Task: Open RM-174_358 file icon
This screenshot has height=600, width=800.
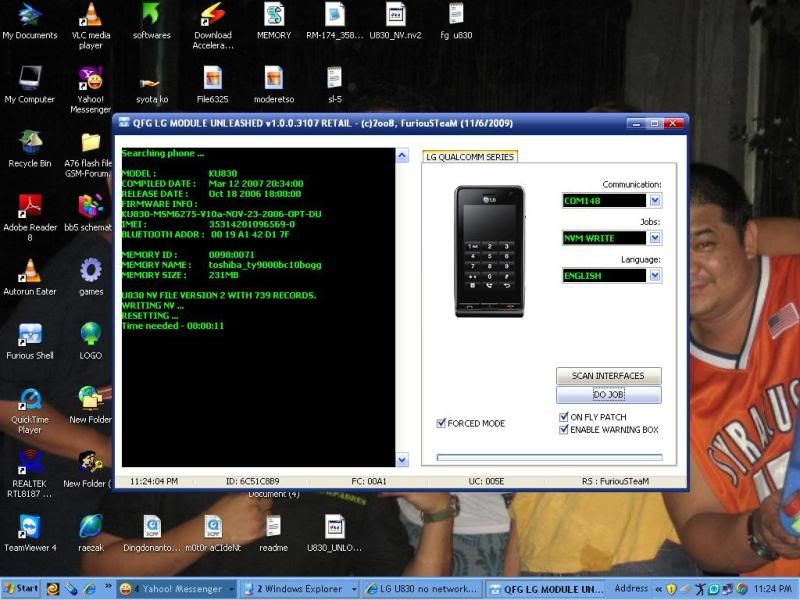Action: point(335,21)
